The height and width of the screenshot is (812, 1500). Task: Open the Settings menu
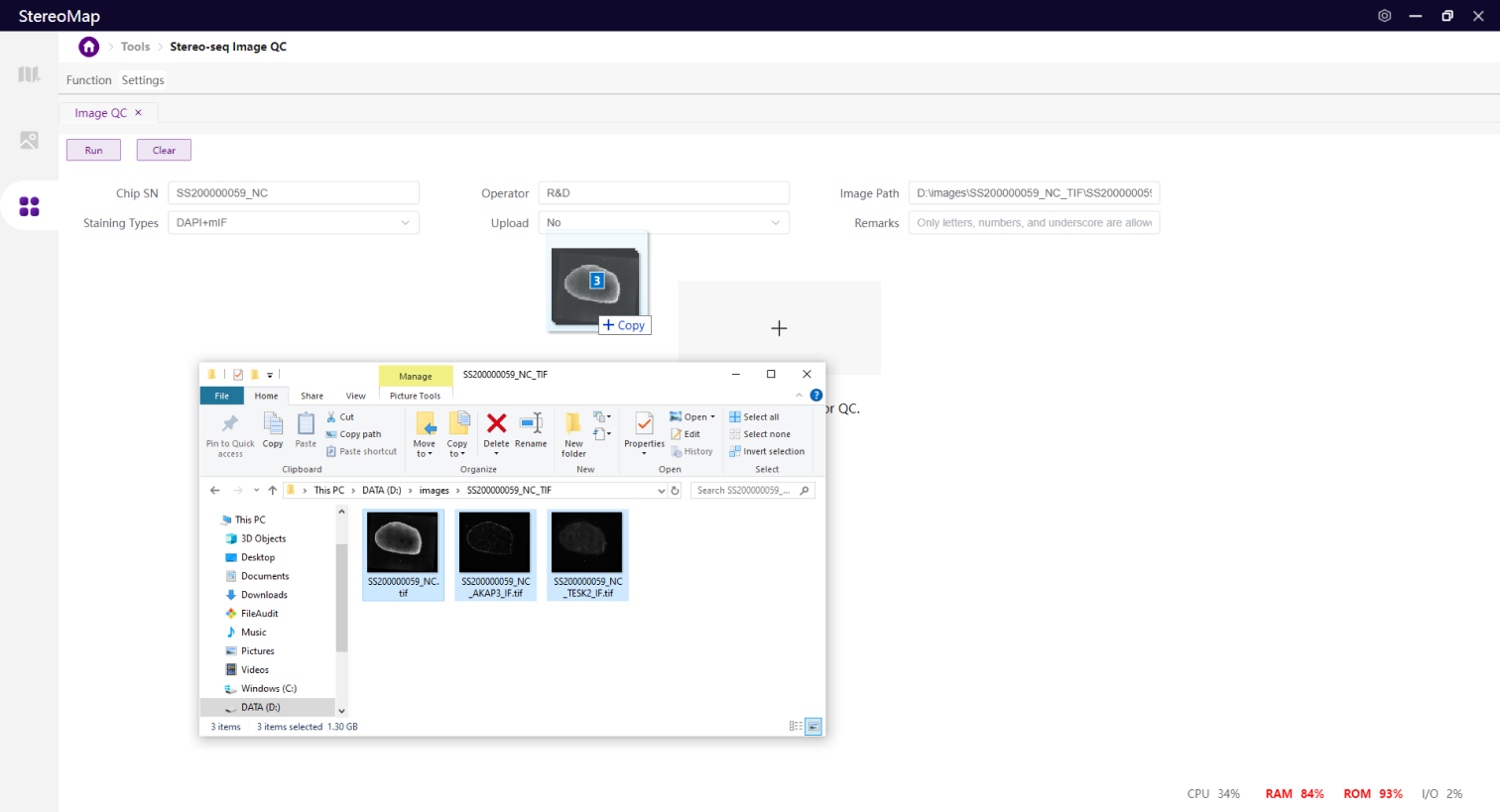tap(143, 80)
